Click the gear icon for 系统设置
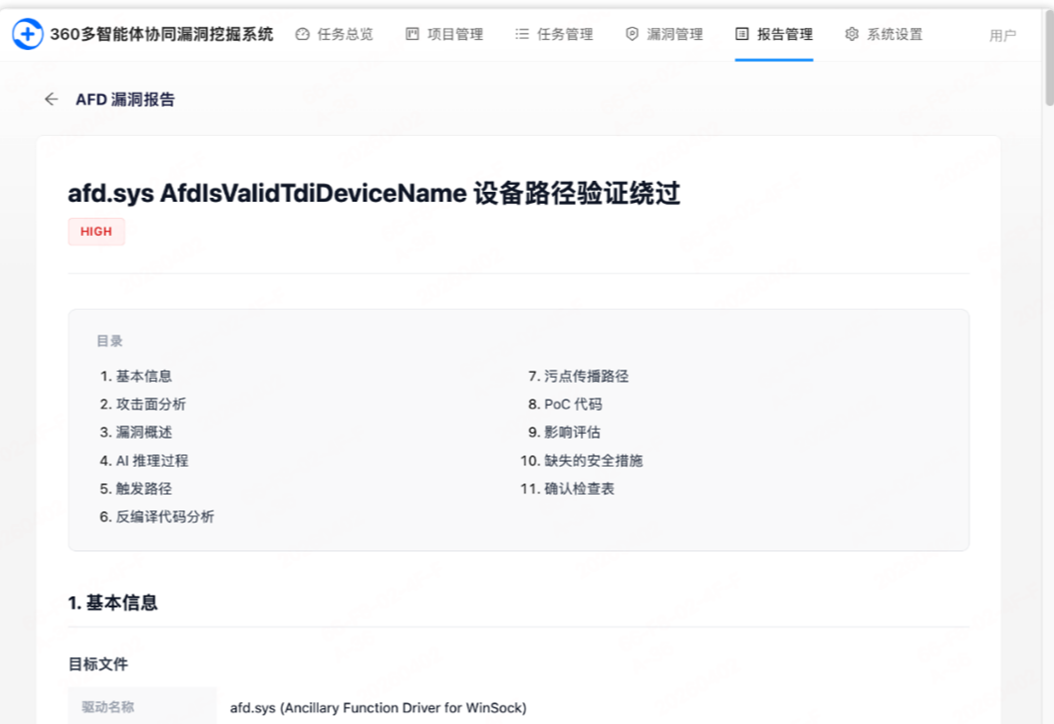Screen dimensions: 1054x724 click(852, 34)
